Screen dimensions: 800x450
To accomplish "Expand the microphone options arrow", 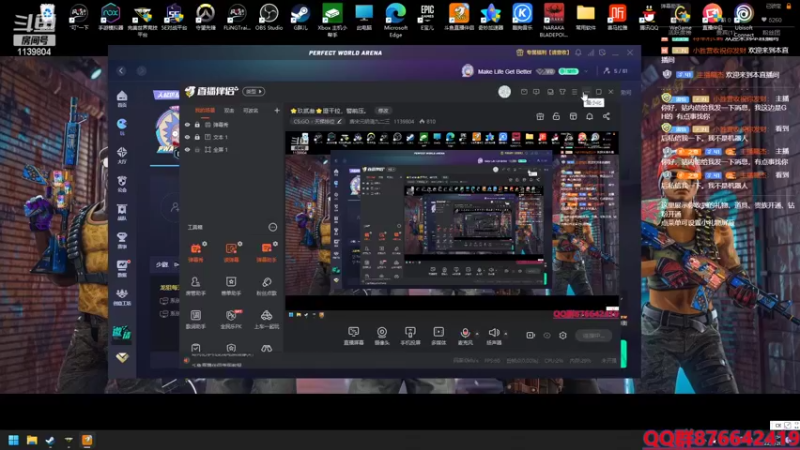I will (477, 334).
